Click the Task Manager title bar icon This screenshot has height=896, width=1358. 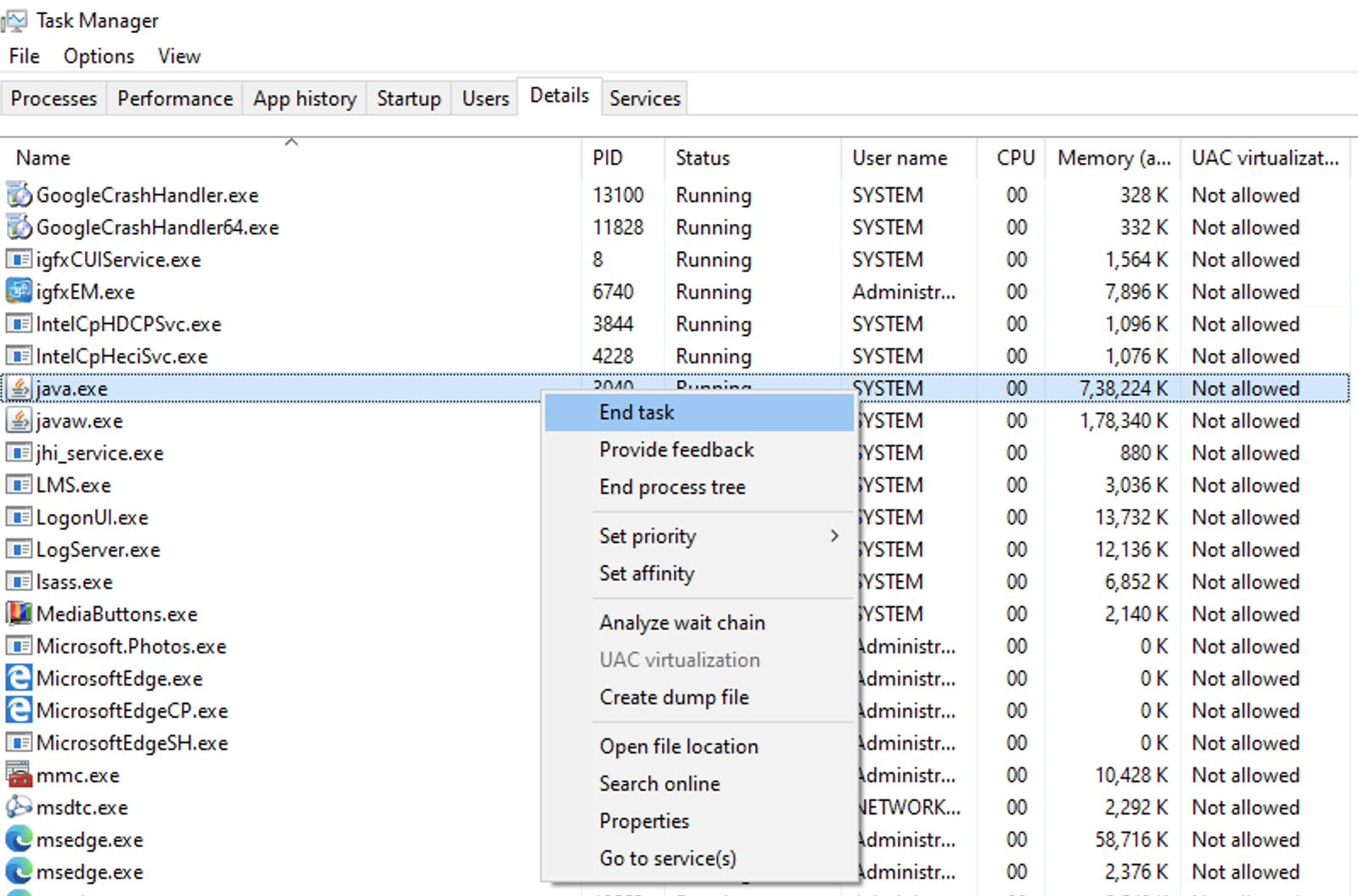click(14, 20)
